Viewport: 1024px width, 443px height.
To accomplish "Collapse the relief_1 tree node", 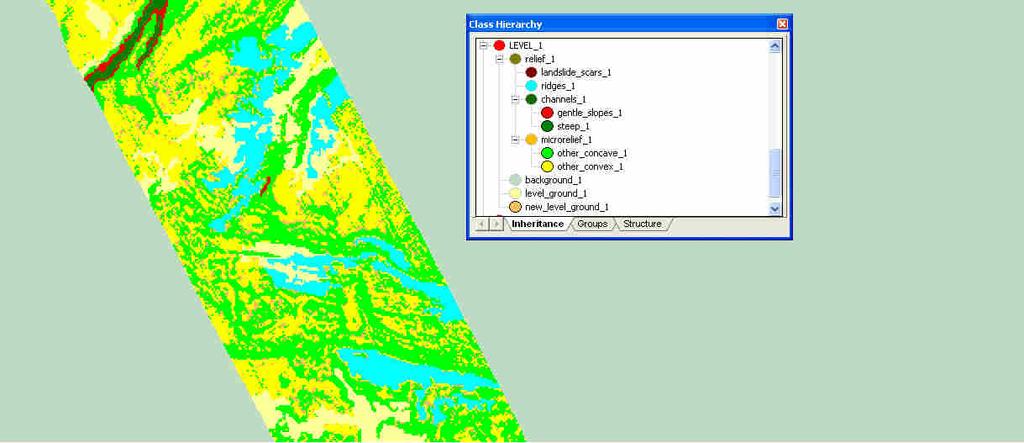I will 500,59.
